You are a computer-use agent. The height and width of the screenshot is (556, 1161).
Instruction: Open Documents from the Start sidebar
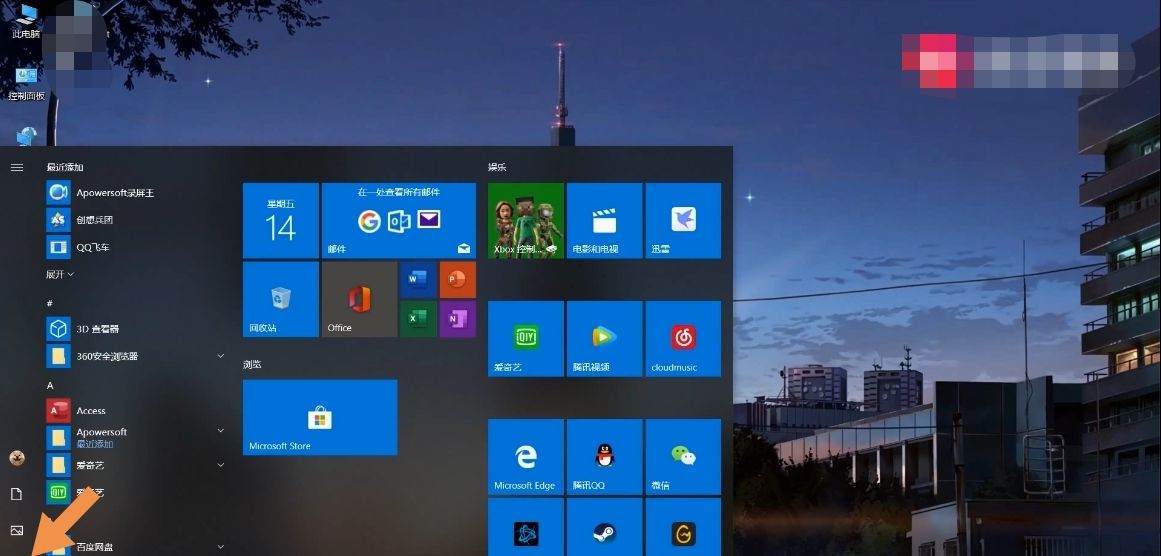coord(16,494)
